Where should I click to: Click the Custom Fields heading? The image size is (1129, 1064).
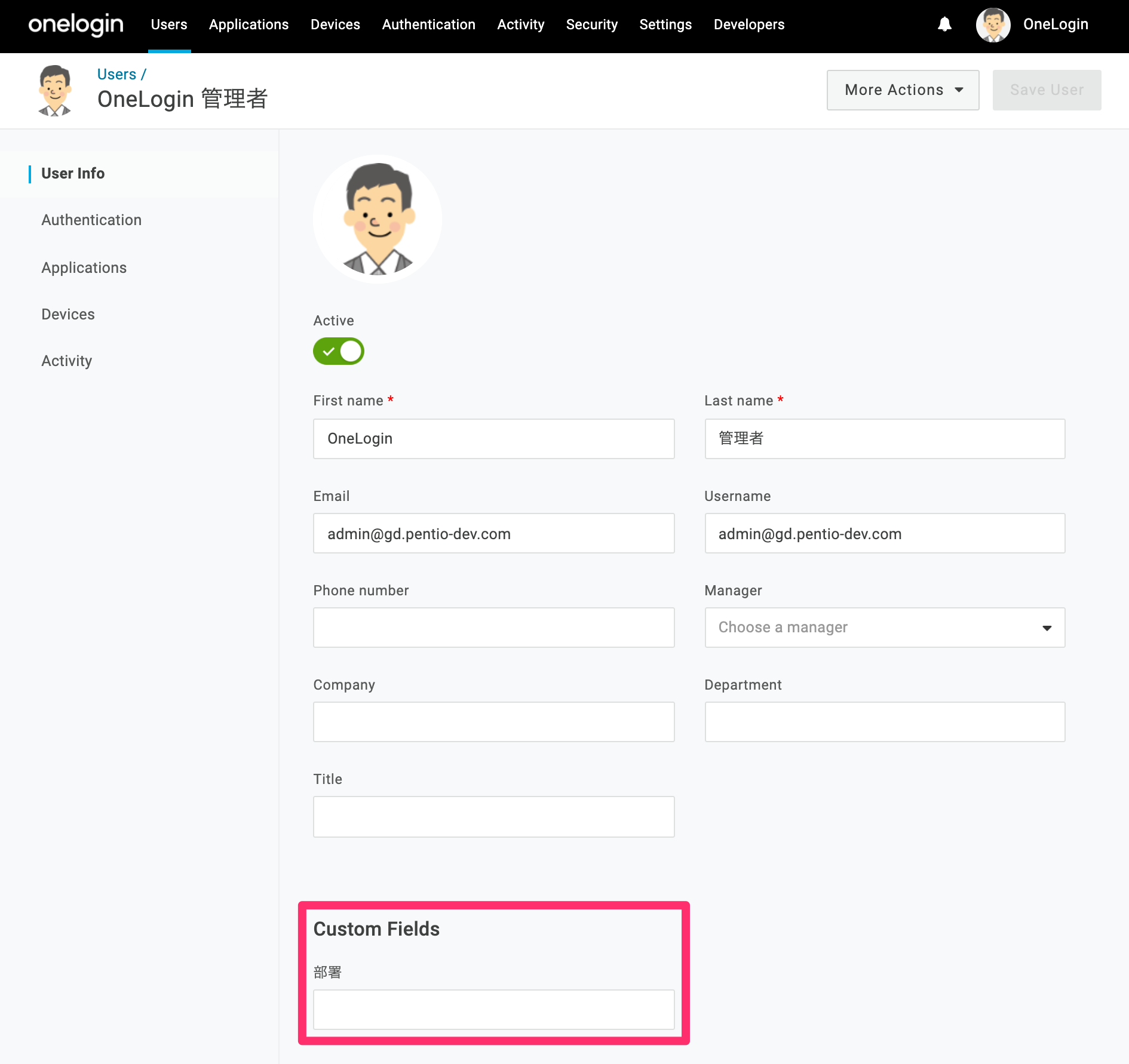(376, 929)
